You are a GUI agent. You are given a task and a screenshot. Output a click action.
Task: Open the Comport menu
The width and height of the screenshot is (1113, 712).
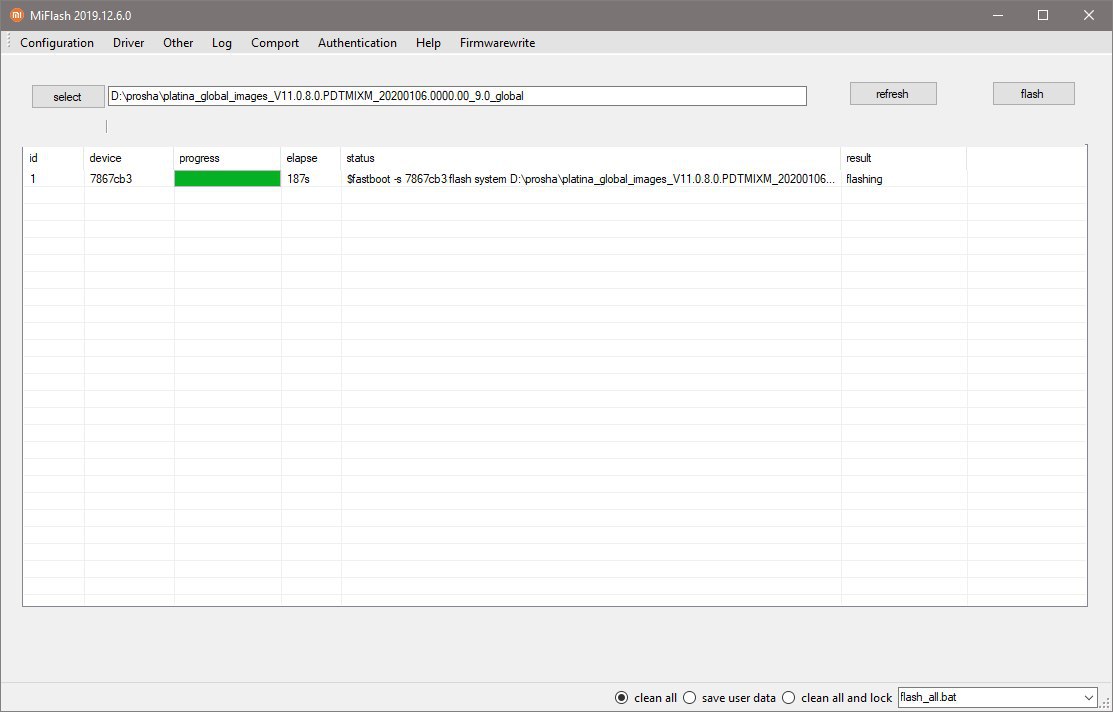click(x=275, y=43)
